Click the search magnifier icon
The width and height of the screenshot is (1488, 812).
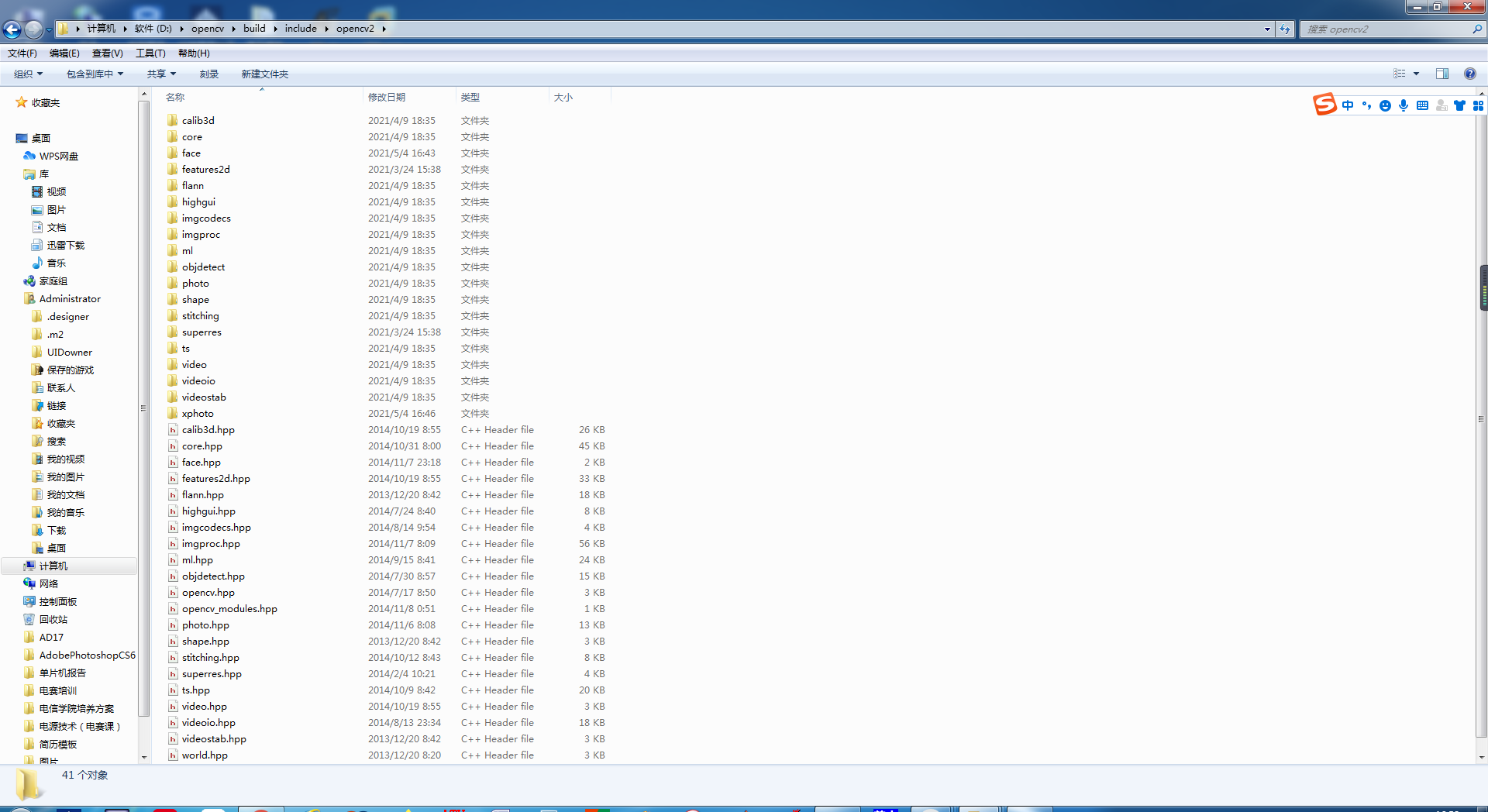[x=1477, y=29]
